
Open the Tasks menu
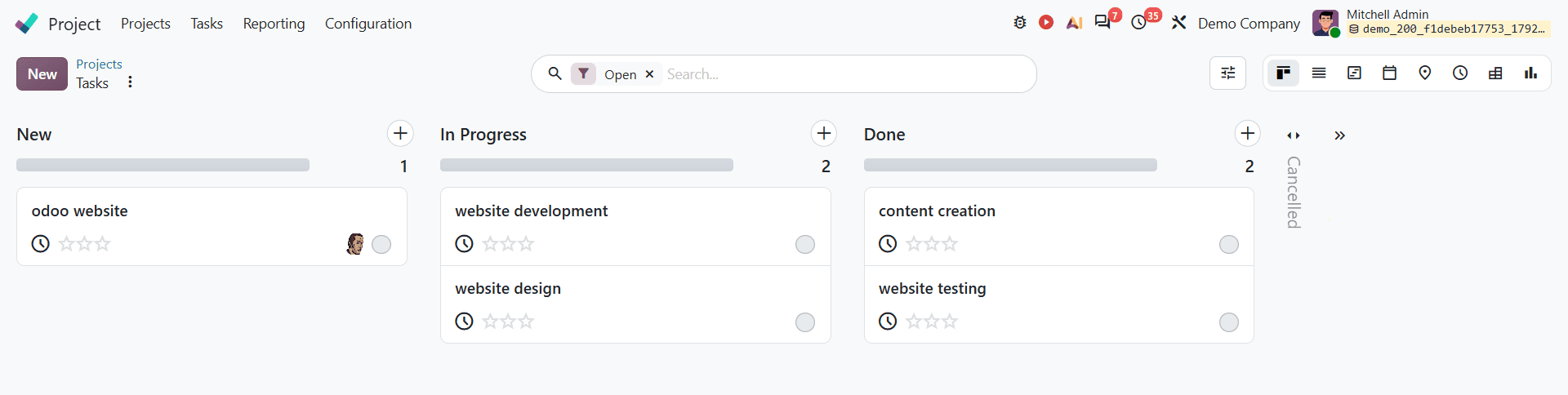coord(207,24)
